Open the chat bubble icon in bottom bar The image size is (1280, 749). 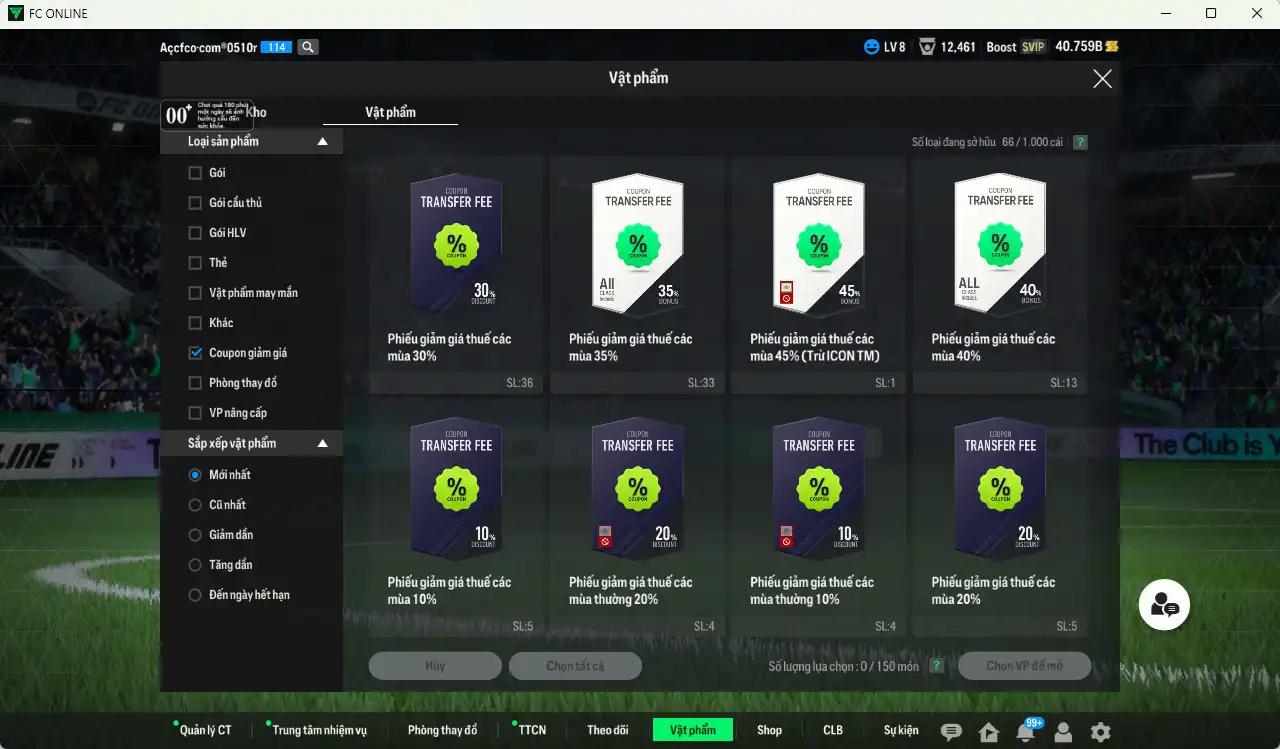point(952,732)
